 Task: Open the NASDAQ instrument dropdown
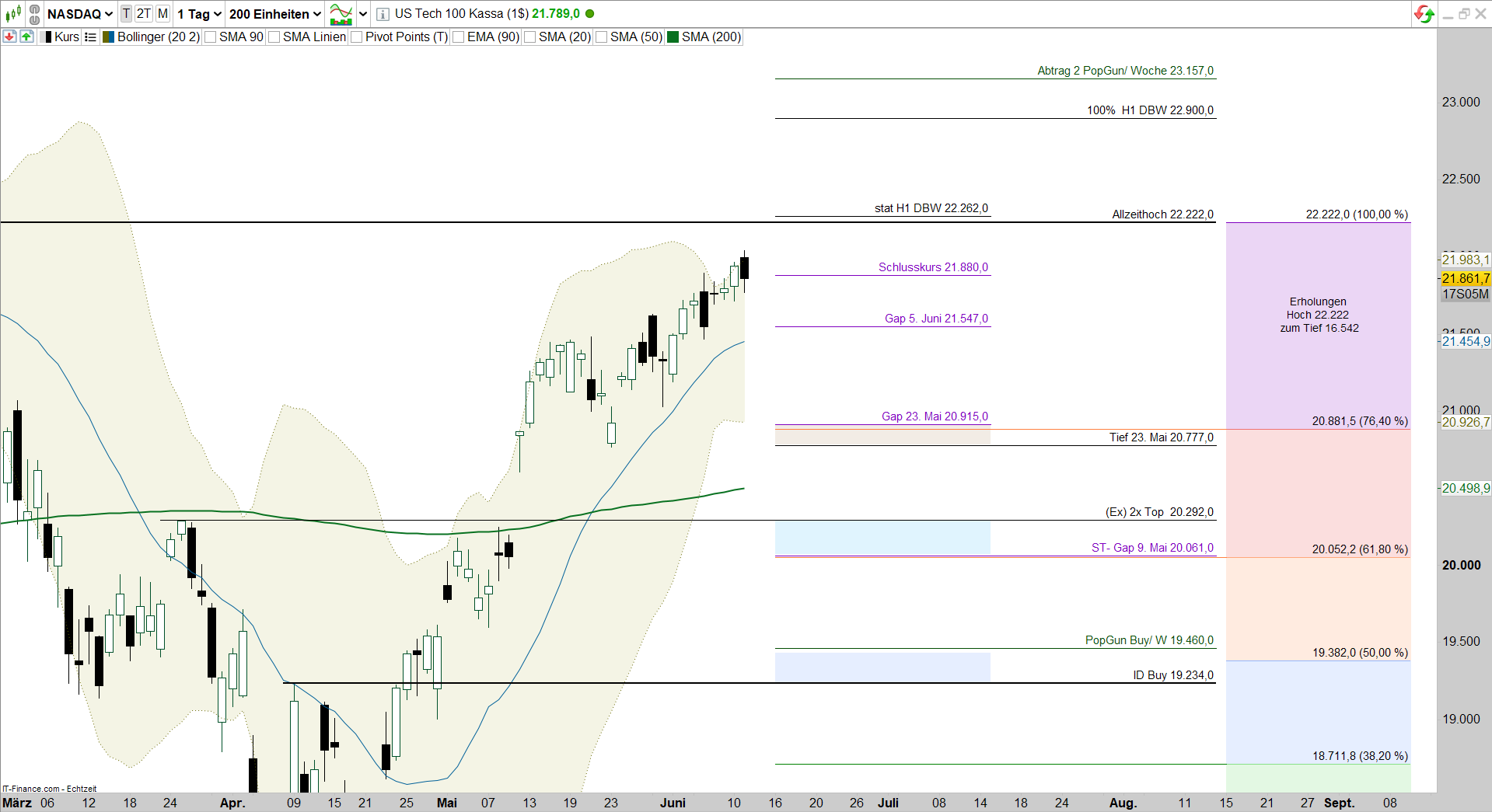(x=80, y=14)
